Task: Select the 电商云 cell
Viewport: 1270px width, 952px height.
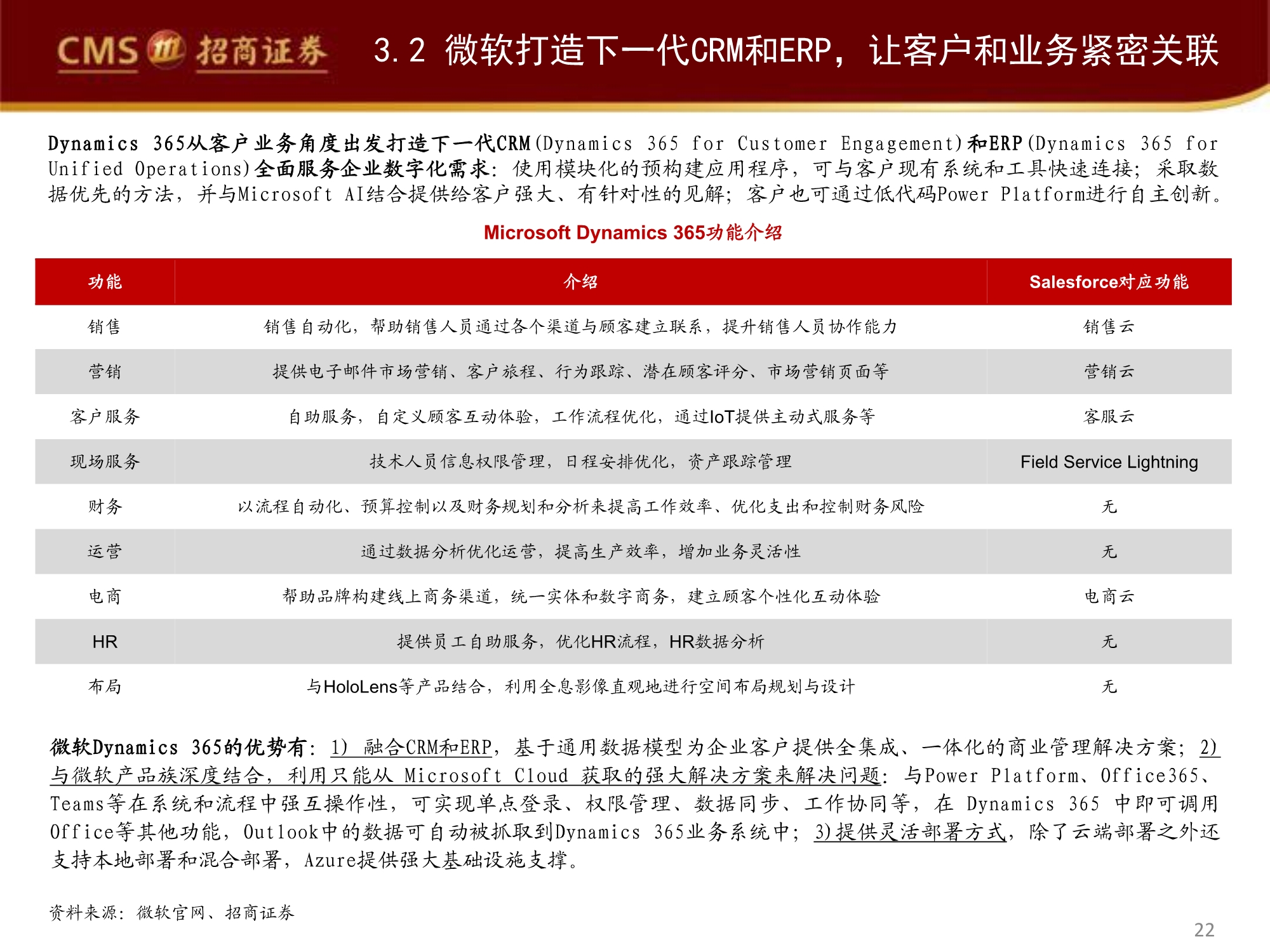Action: [1109, 597]
